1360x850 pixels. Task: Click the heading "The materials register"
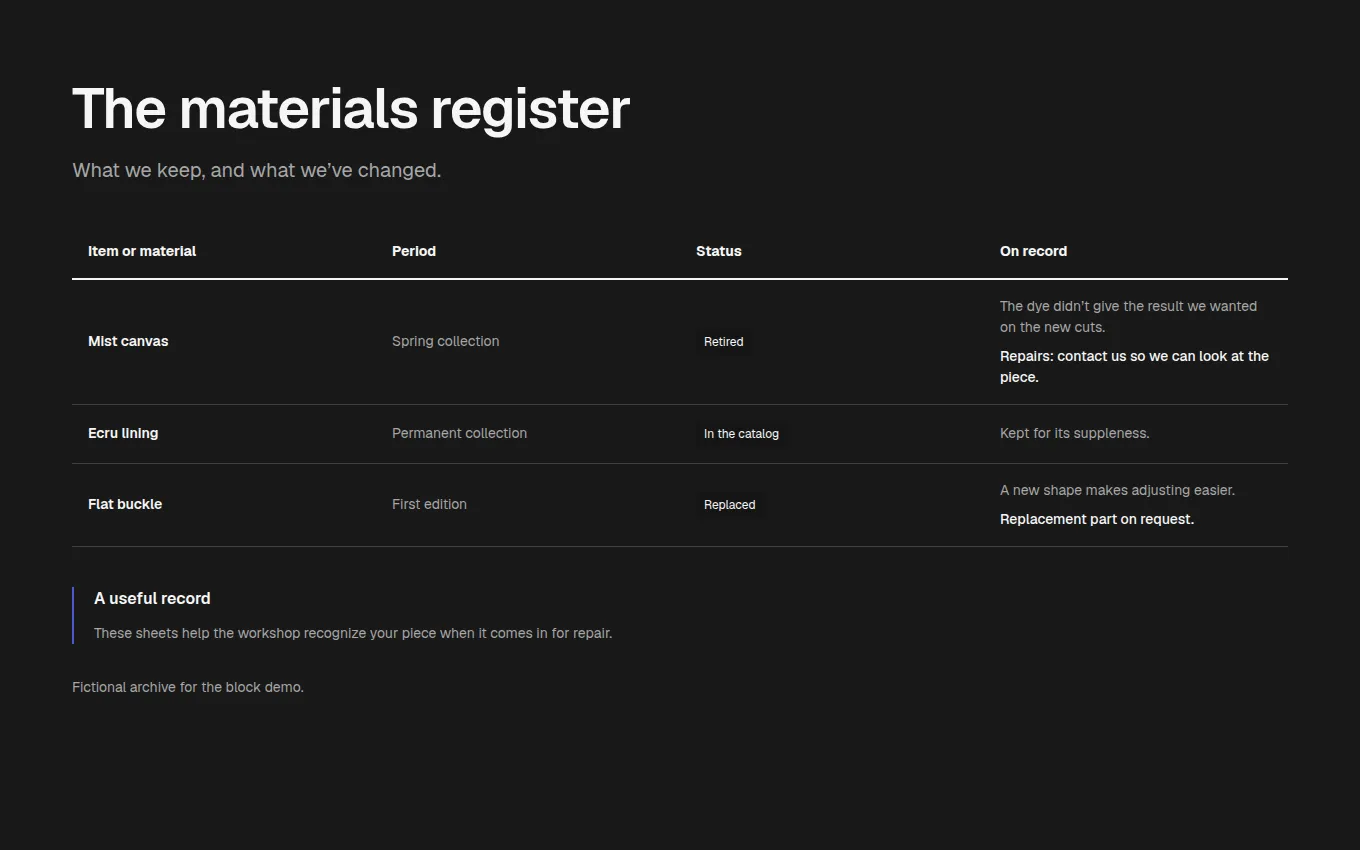pyautogui.click(x=351, y=109)
